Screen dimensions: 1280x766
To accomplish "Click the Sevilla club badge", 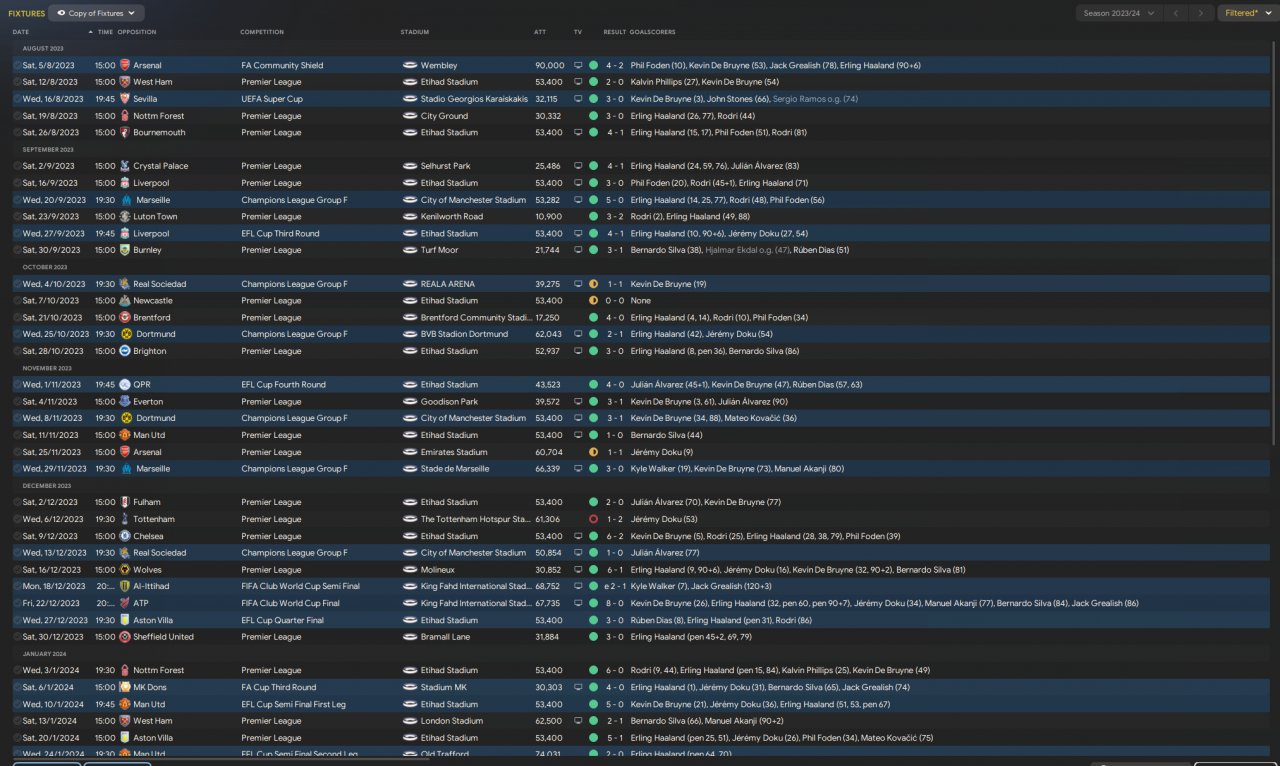I will 125,99.
